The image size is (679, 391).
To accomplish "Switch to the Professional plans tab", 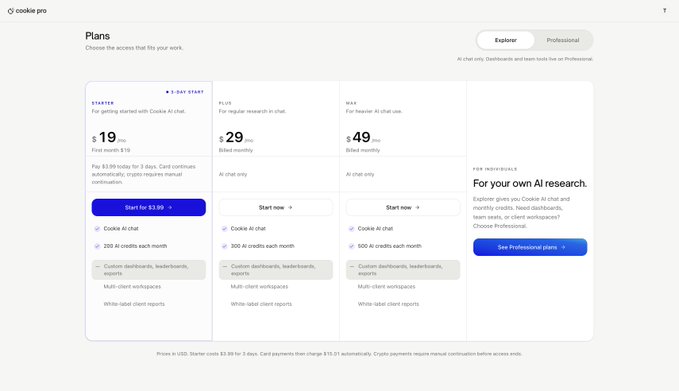I will click(x=563, y=40).
